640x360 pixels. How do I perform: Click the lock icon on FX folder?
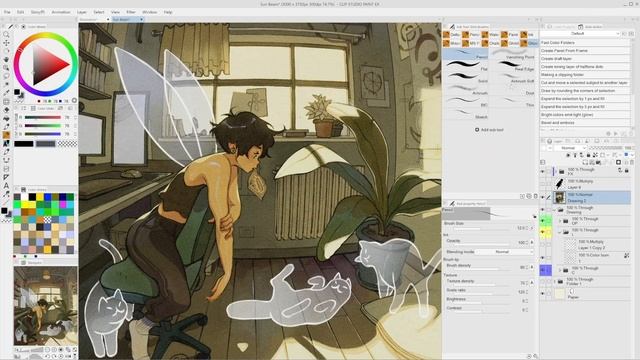tap(627, 171)
